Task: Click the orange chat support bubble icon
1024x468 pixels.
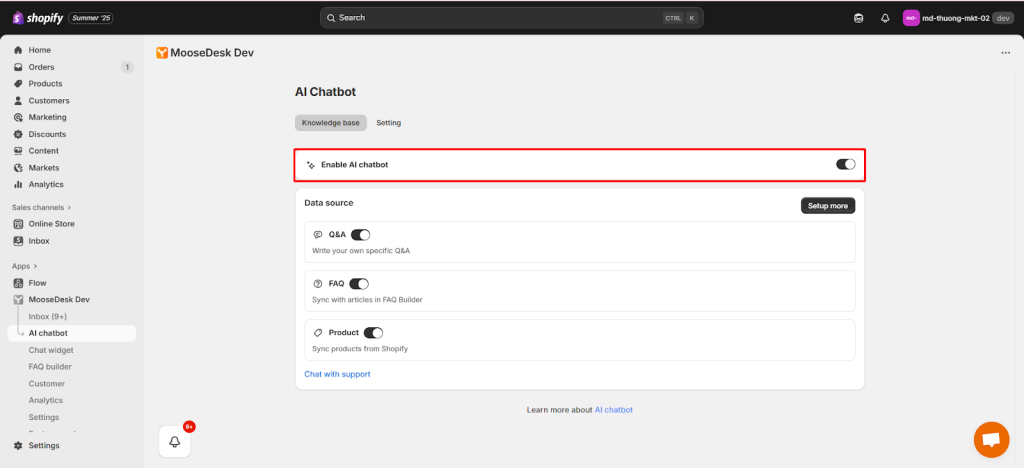Action: [x=991, y=440]
